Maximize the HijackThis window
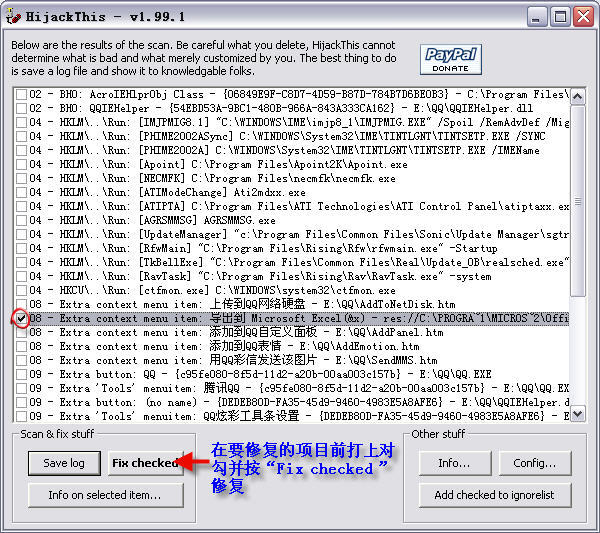This screenshot has height=533, width=600. coord(561,16)
